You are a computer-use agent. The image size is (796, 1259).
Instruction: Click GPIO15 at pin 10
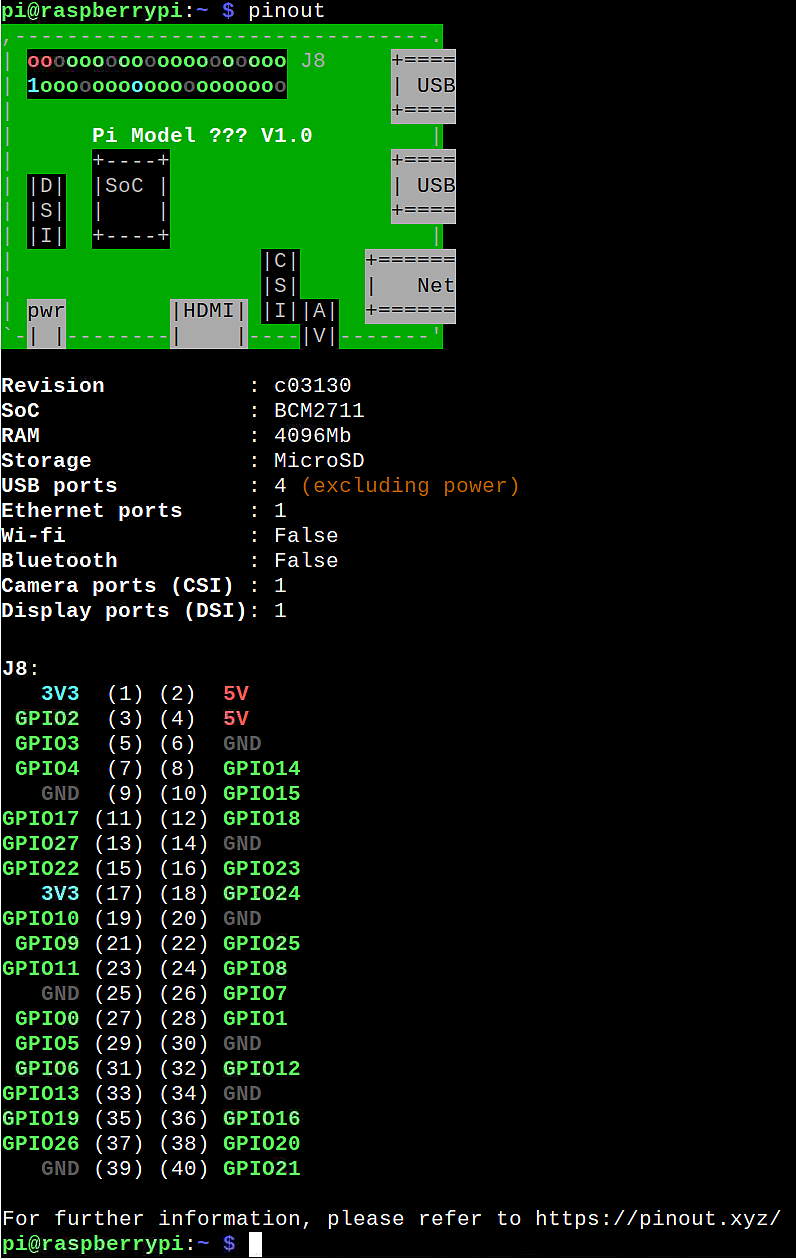[x=261, y=793]
